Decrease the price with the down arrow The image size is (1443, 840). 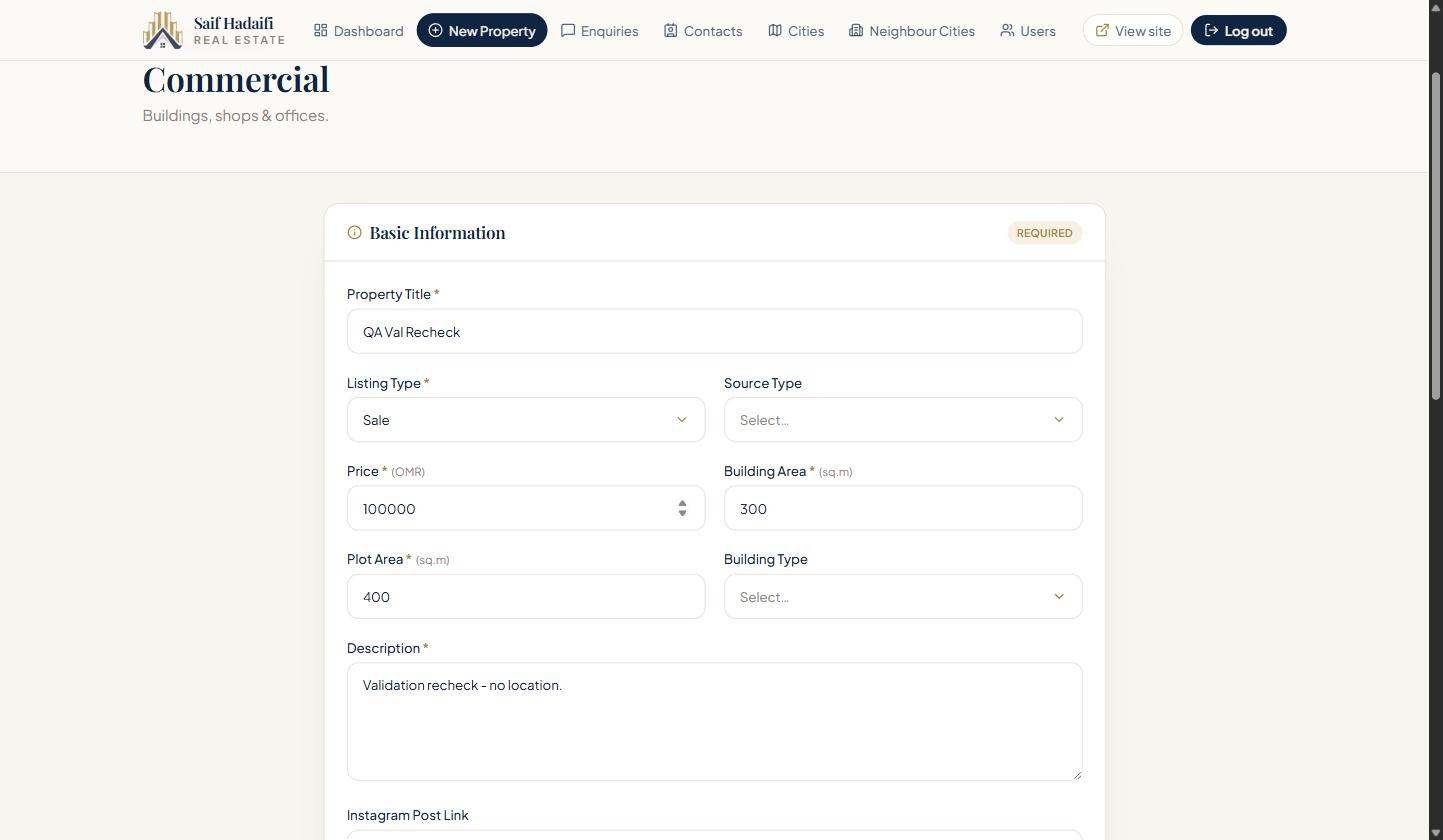tap(682, 513)
